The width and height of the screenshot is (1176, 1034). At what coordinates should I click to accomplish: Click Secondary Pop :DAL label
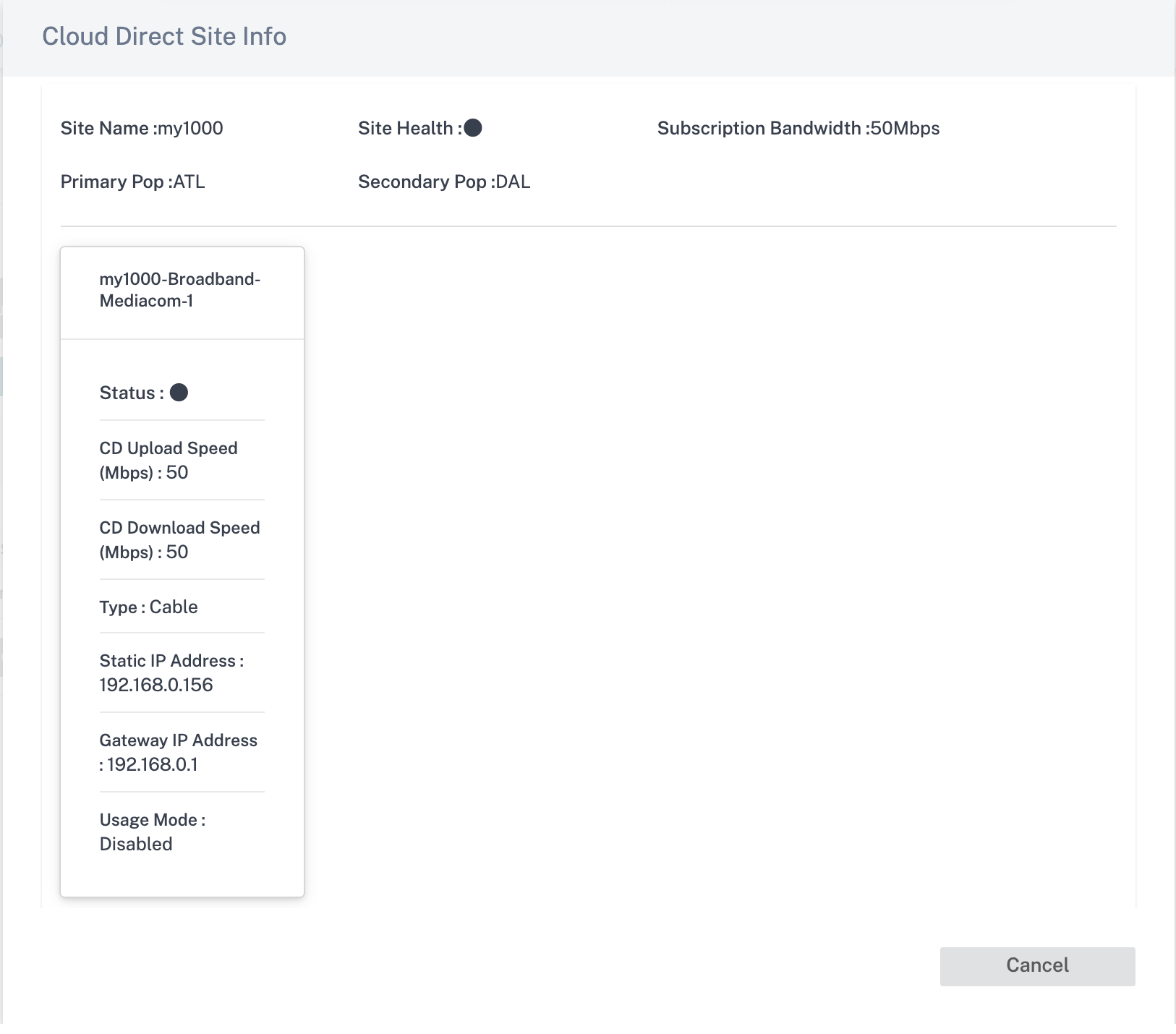pos(444,181)
